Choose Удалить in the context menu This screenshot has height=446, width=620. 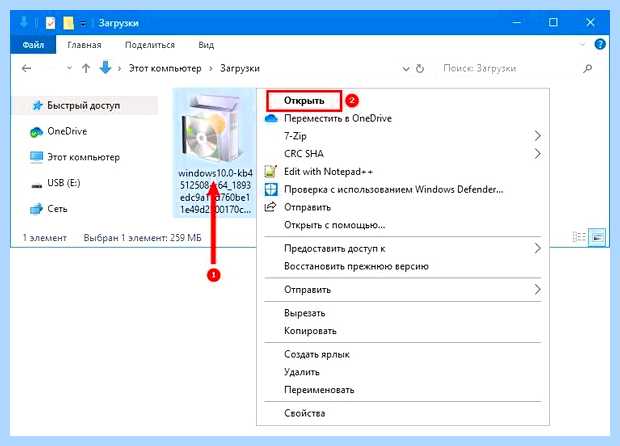click(403, 372)
